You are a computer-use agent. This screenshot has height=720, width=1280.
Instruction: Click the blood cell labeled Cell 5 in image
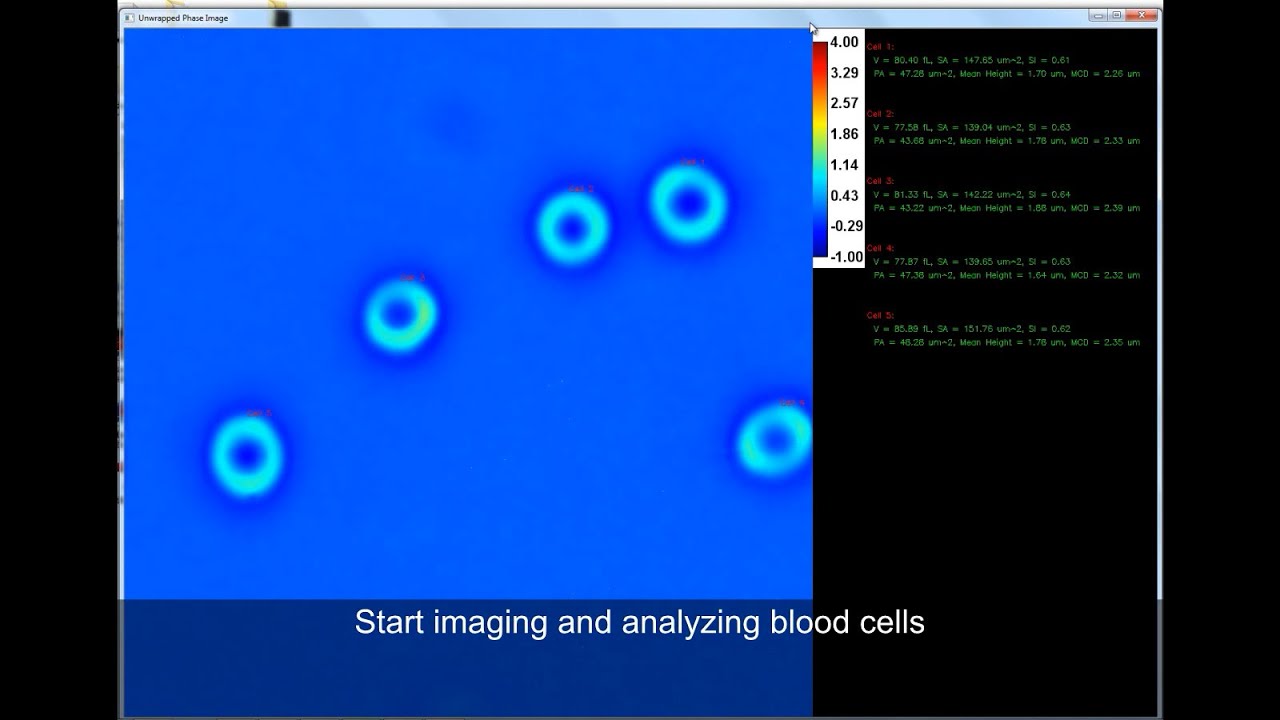[247, 455]
